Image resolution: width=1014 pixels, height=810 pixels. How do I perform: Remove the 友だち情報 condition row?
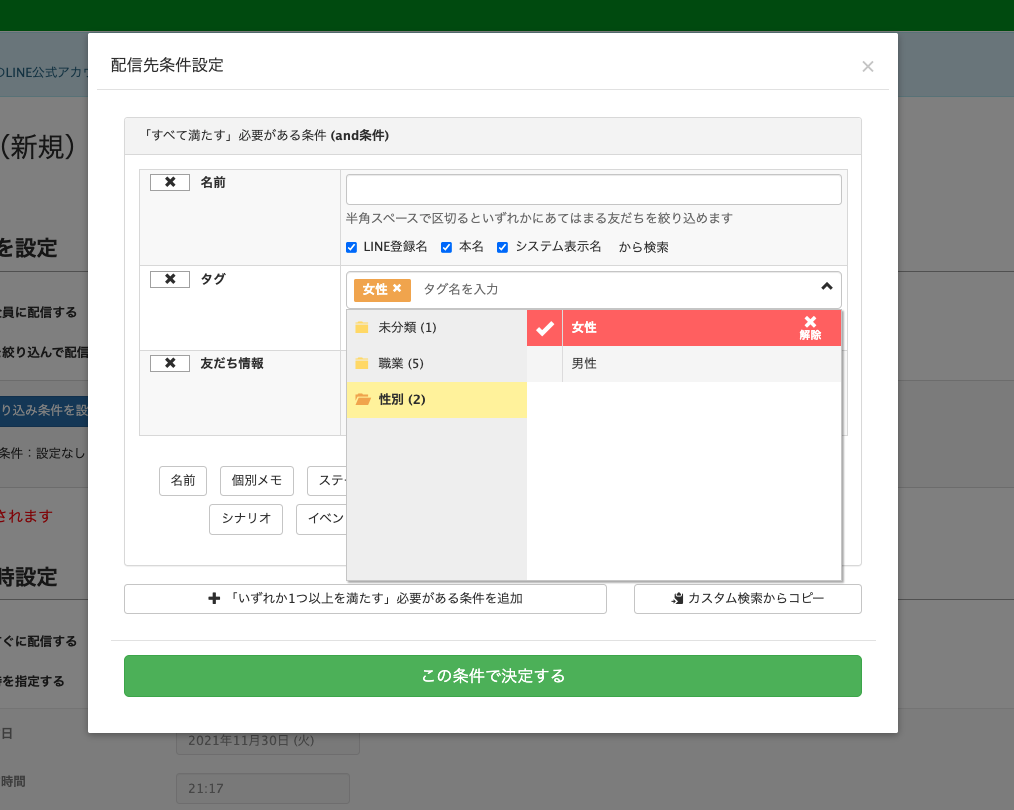[169, 363]
